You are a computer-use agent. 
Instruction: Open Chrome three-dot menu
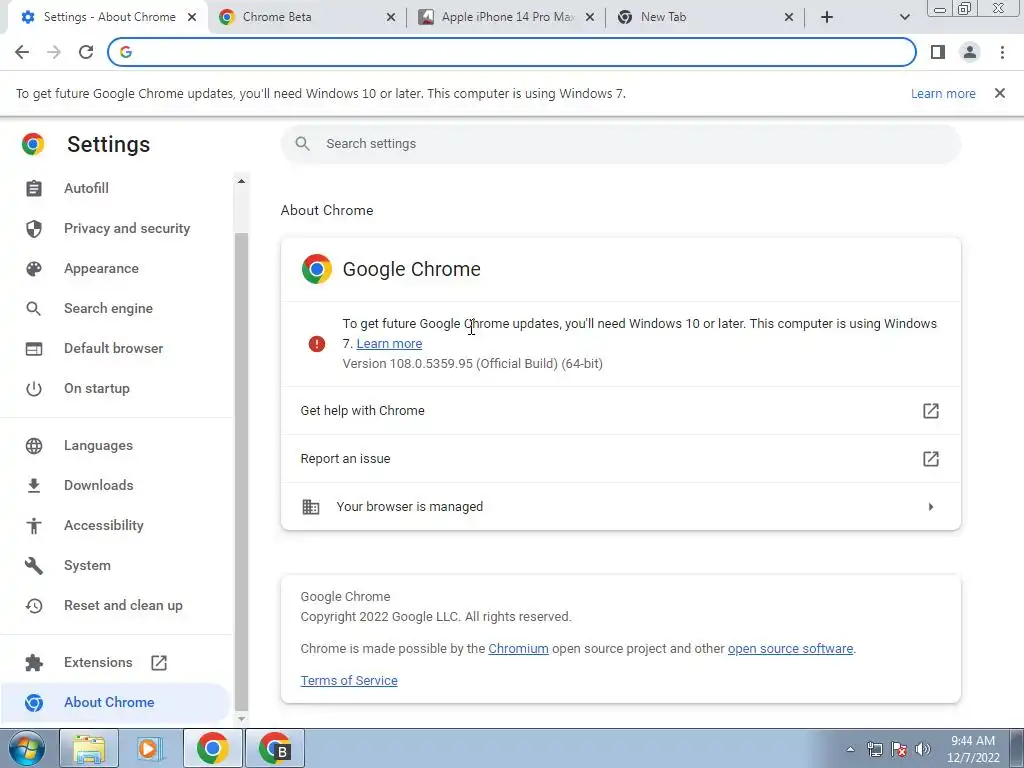pos(1002,52)
